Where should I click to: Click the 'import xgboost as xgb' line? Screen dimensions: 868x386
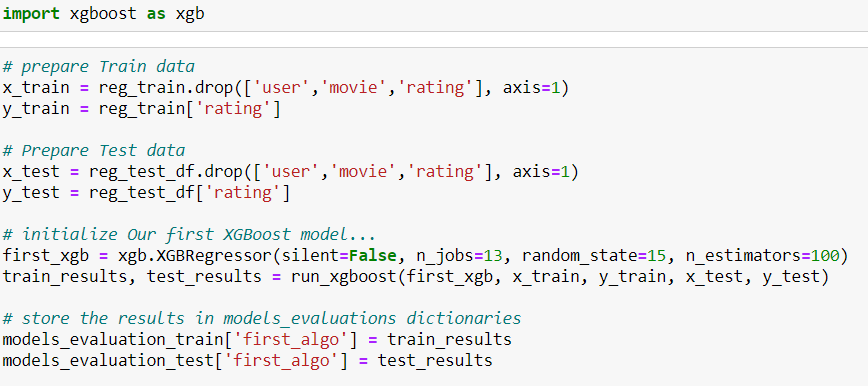(x=104, y=13)
